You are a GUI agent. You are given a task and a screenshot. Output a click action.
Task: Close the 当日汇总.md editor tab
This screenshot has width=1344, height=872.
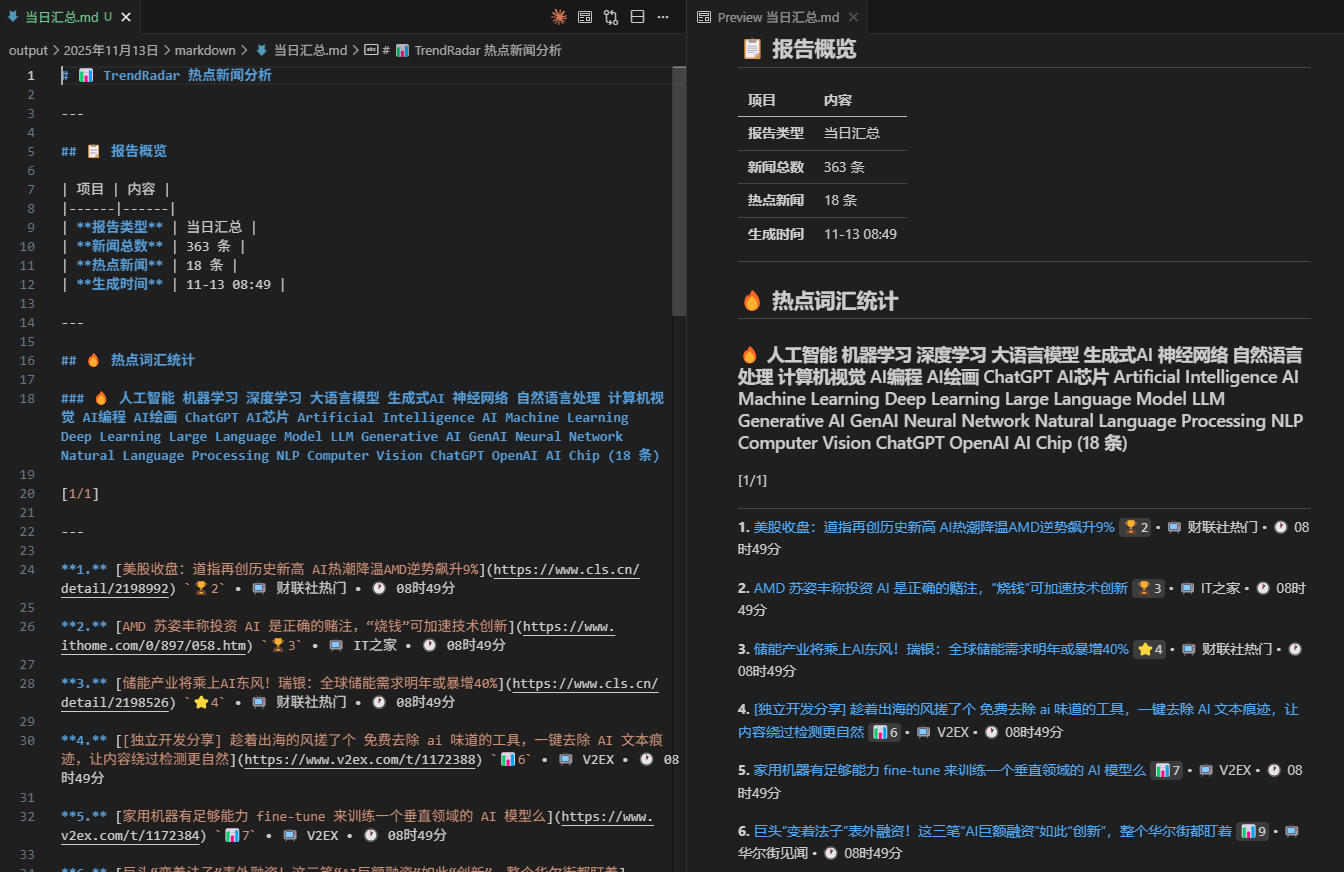(127, 17)
